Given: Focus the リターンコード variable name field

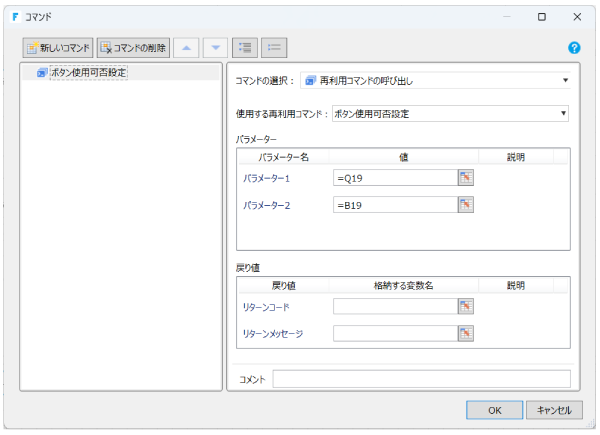Looking at the screenshot, I should pyautogui.click(x=395, y=307).
